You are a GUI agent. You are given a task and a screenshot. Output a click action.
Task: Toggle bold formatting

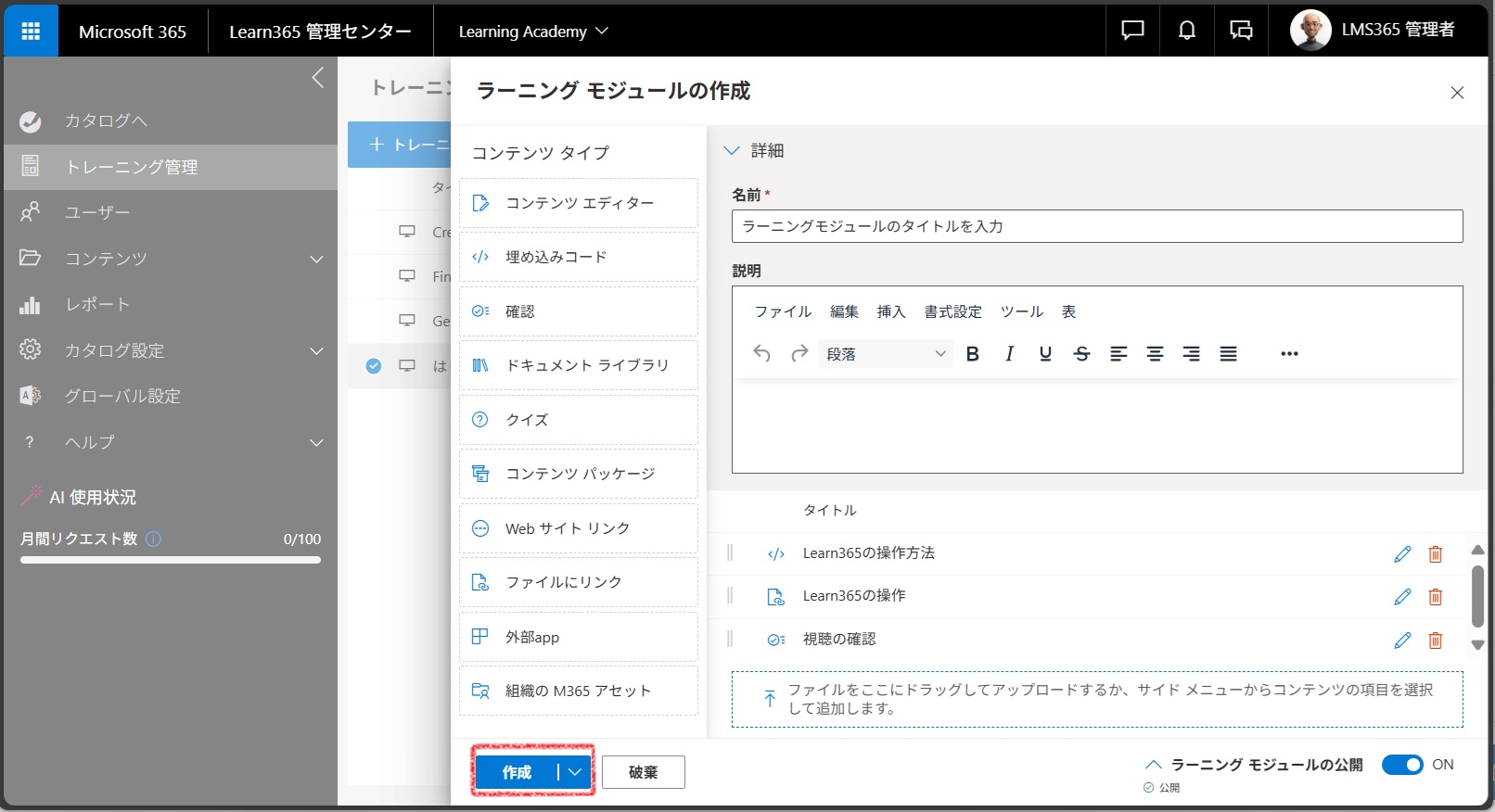(972, 353)
